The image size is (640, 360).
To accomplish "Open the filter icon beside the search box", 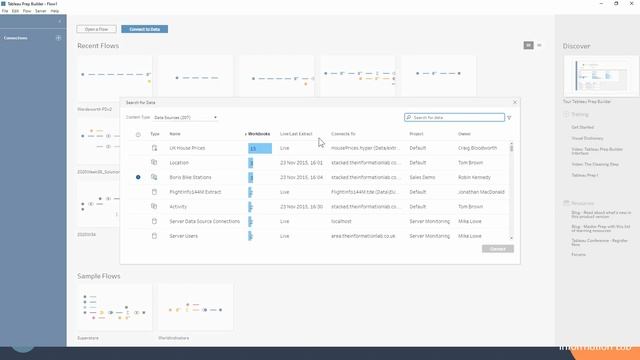I will (509, 118).
